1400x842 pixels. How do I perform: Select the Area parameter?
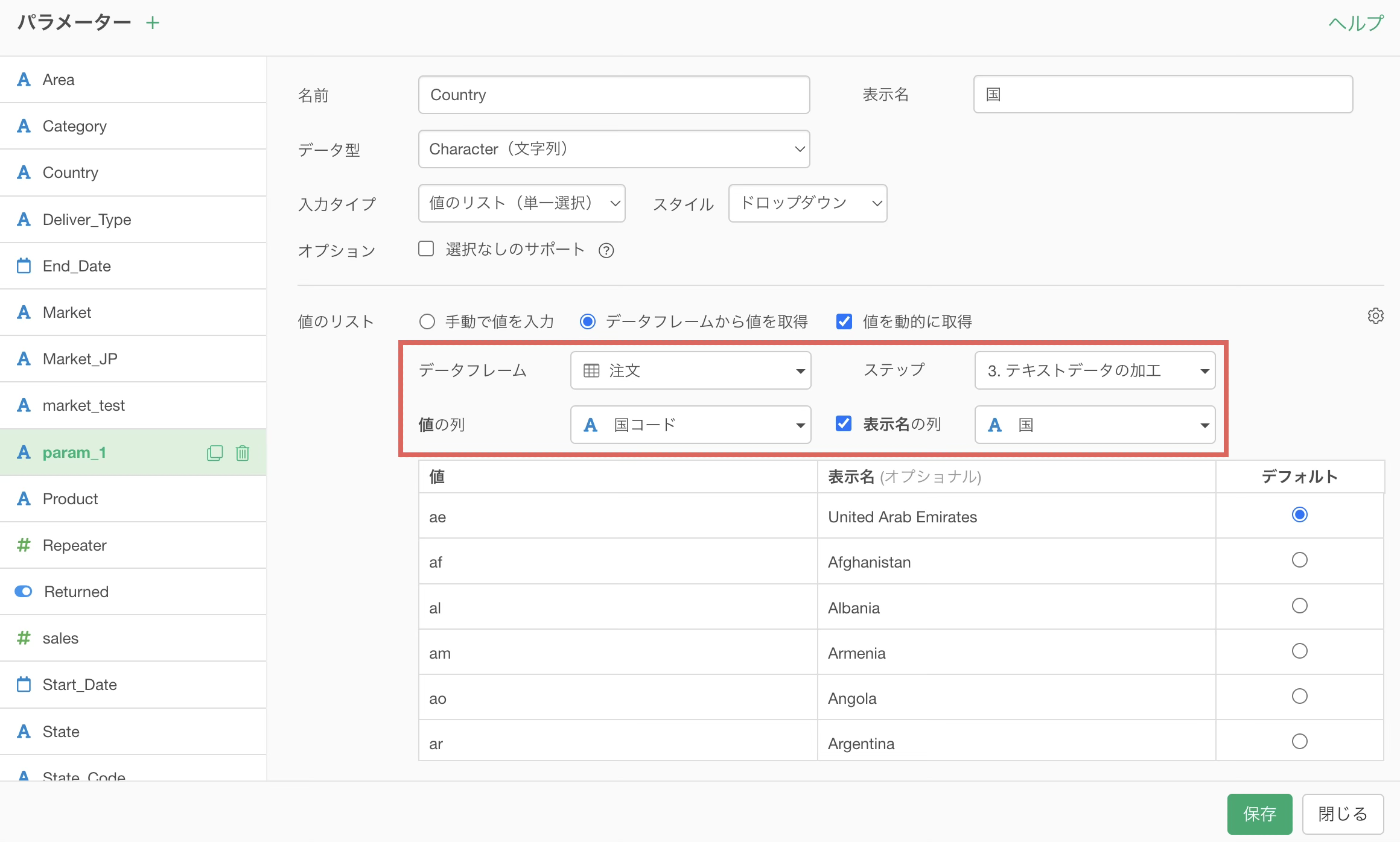pyautogui.click(x=133, y=80)
